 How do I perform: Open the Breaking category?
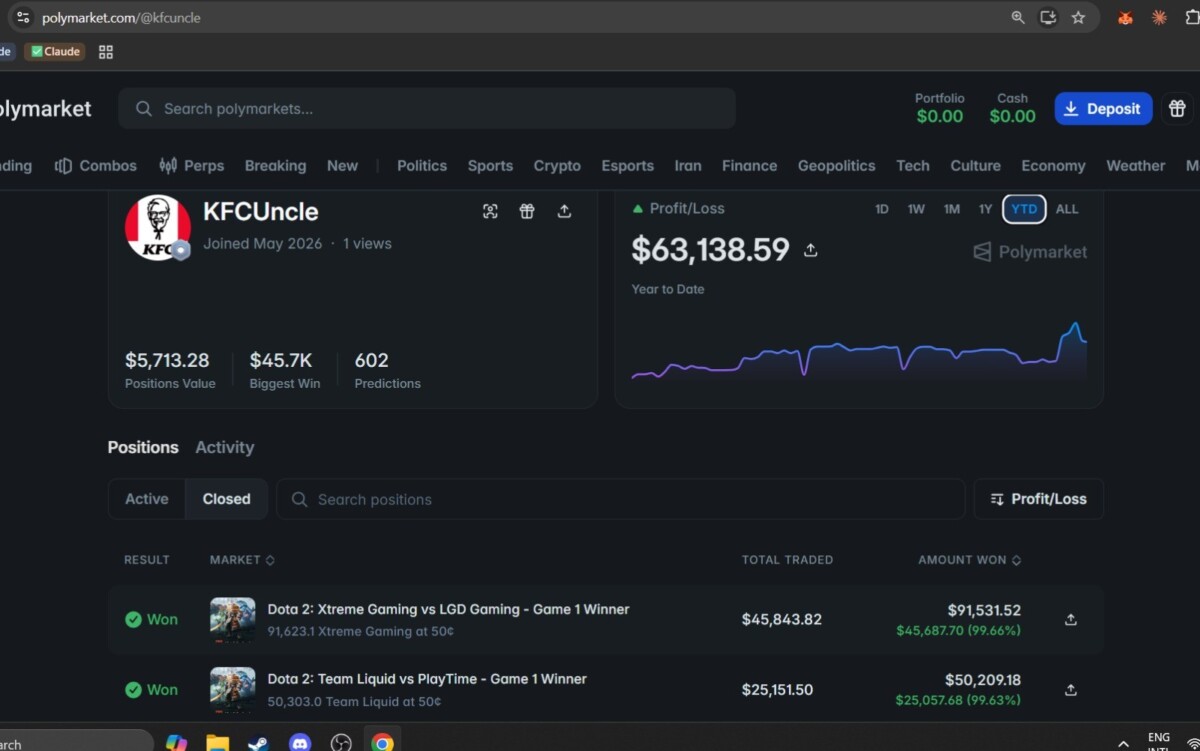275,166
